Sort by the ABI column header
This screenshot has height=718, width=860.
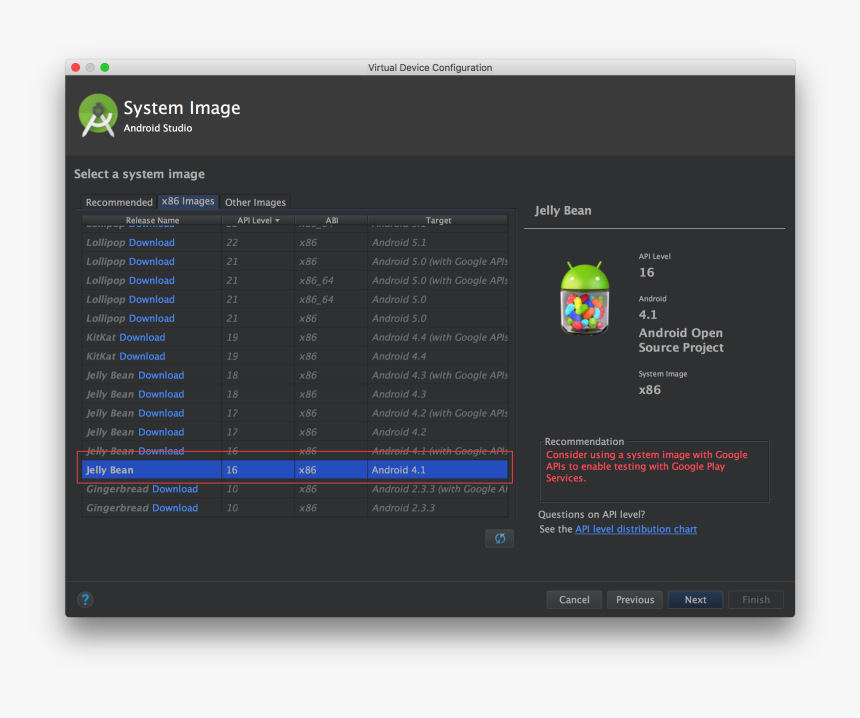(331, 220)
